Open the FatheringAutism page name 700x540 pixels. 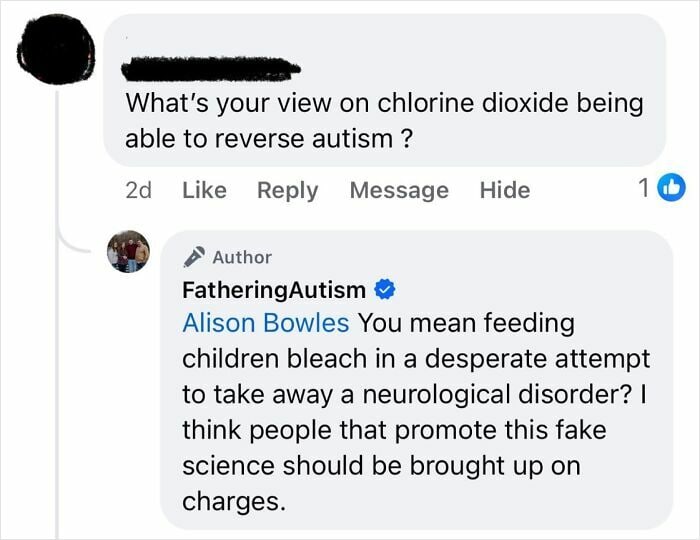pyautogui.click(x=274, y=290)
